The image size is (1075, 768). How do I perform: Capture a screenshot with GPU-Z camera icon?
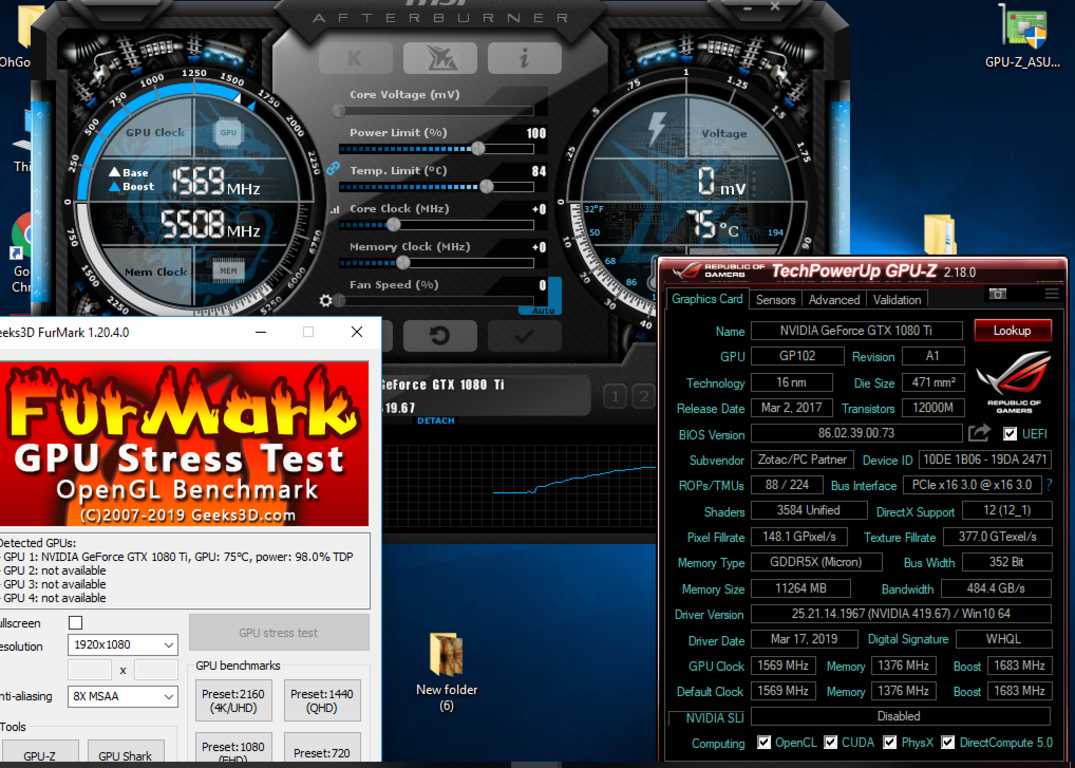click(997, 293)
